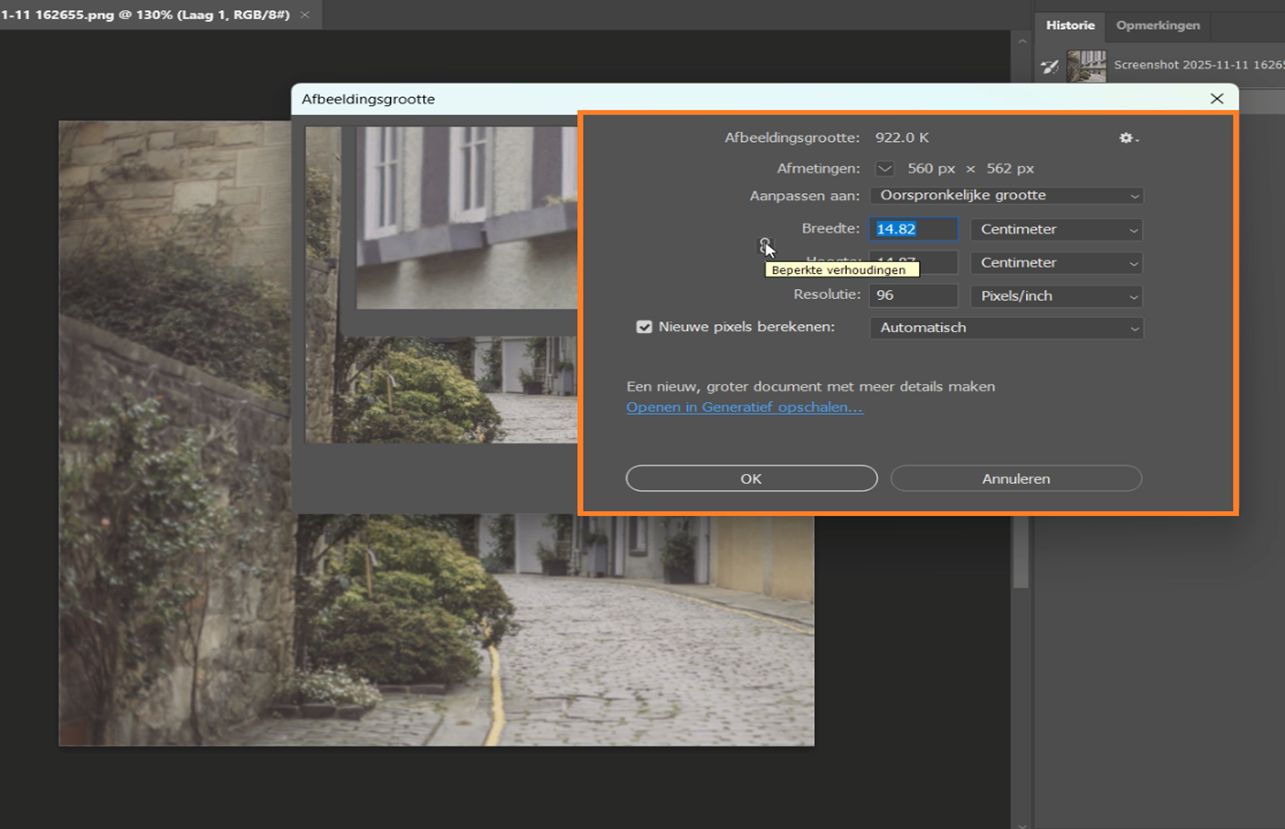Select the Screenshot history state thumbnail
The image size is (1285, 829).
coord(1086,67)
